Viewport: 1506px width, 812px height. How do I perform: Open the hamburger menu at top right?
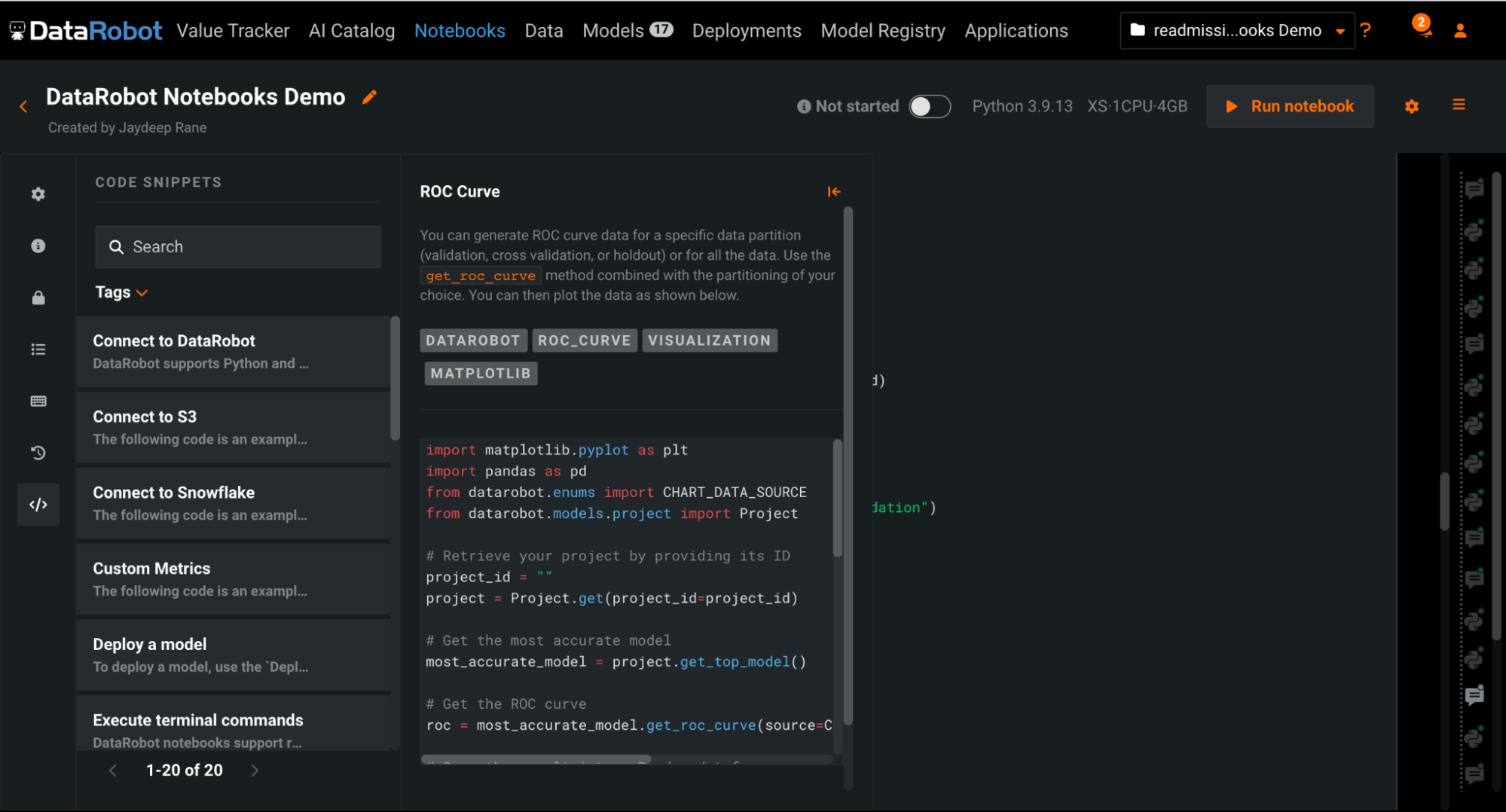click(1459, 105)
